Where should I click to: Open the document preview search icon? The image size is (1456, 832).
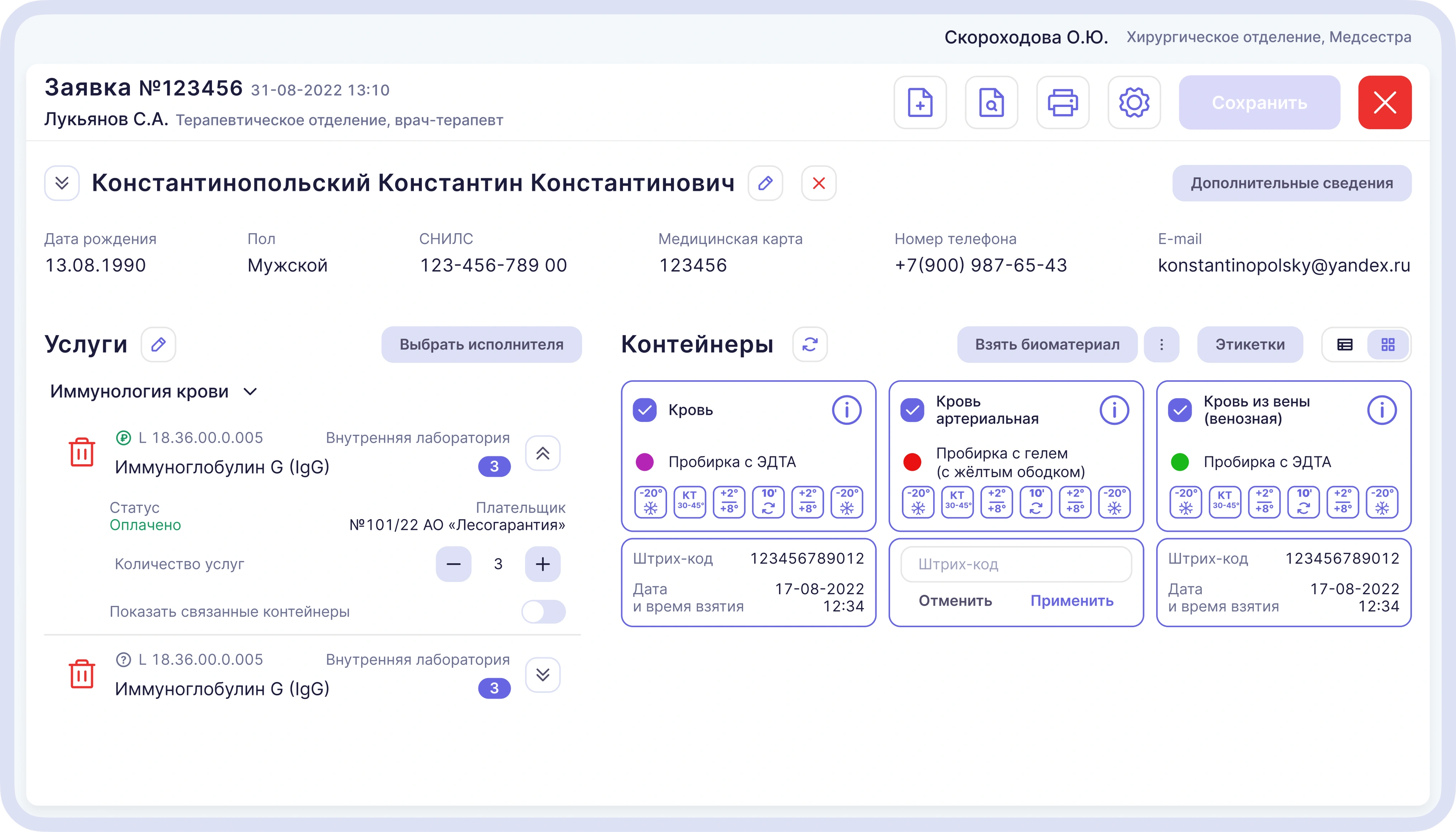click(x=991, y=103)
